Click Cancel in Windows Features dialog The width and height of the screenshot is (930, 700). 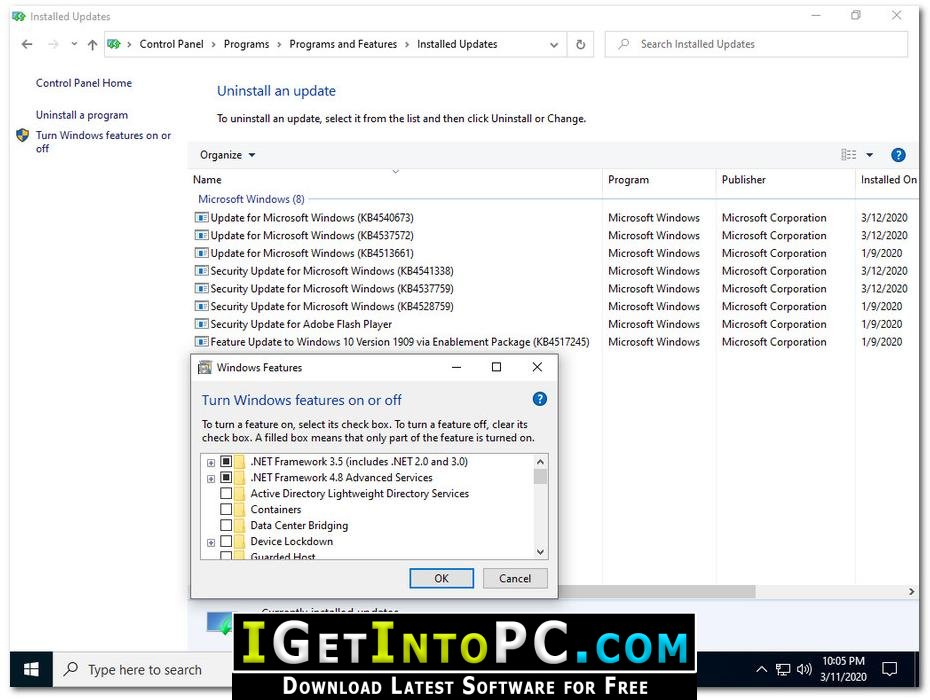515,578
